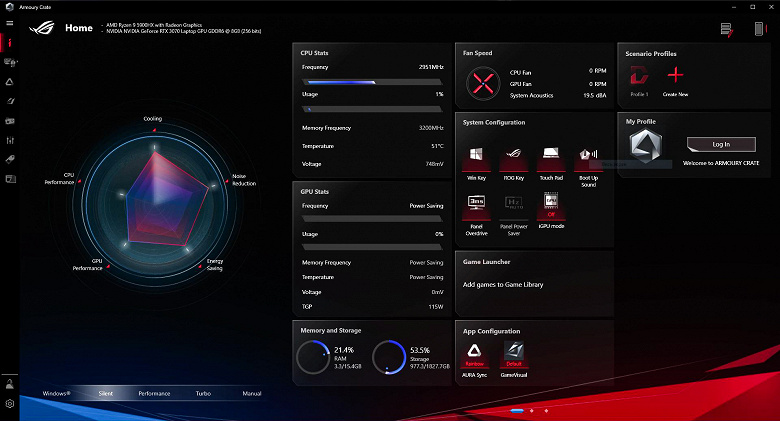Go to second page indicator dot
Image resolution: width=780 pixels, height=421 pixels.
tap(532, 411)
